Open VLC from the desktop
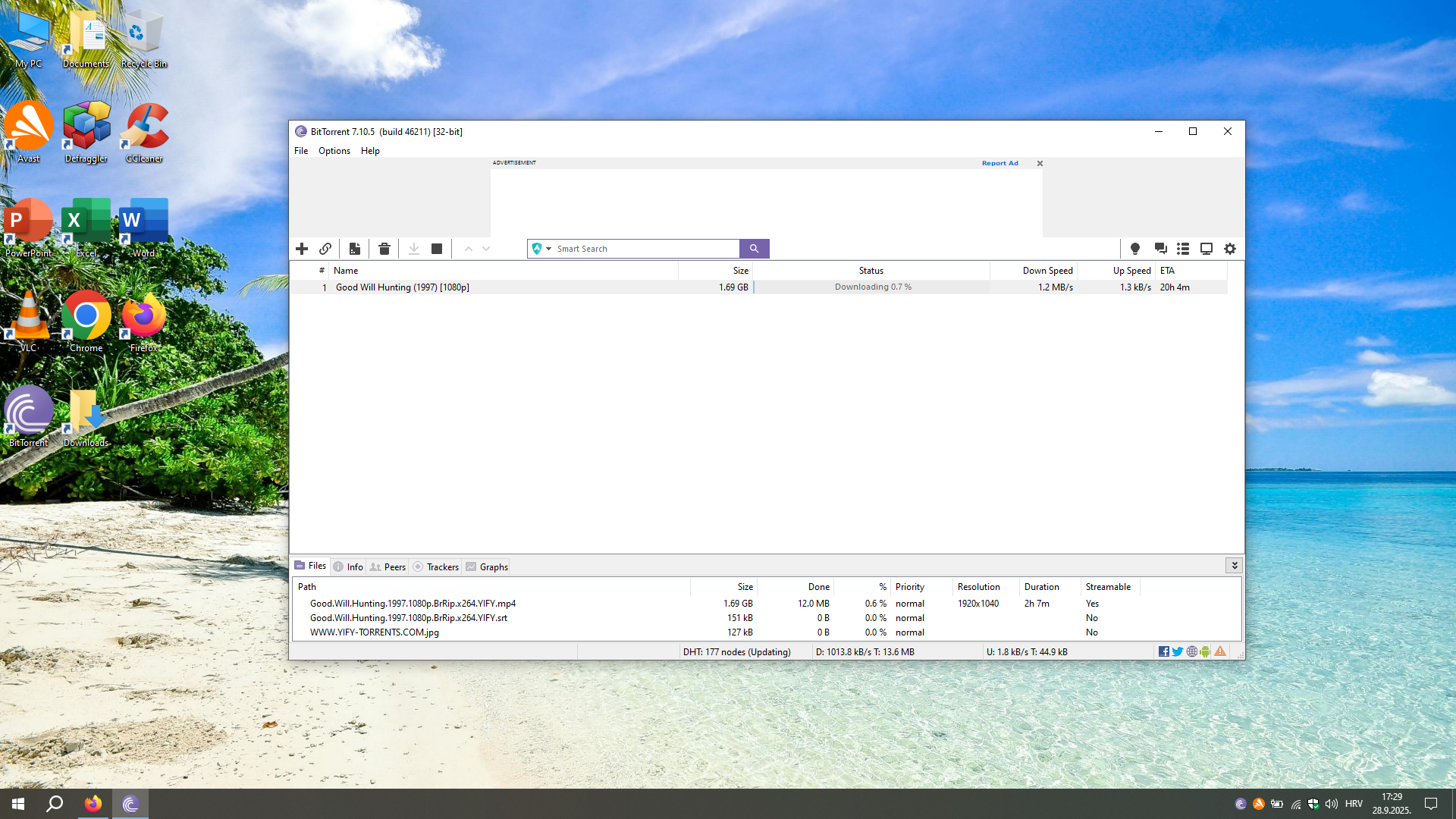The width and height of the screenshot is (1456, 819). pos(29,322)
